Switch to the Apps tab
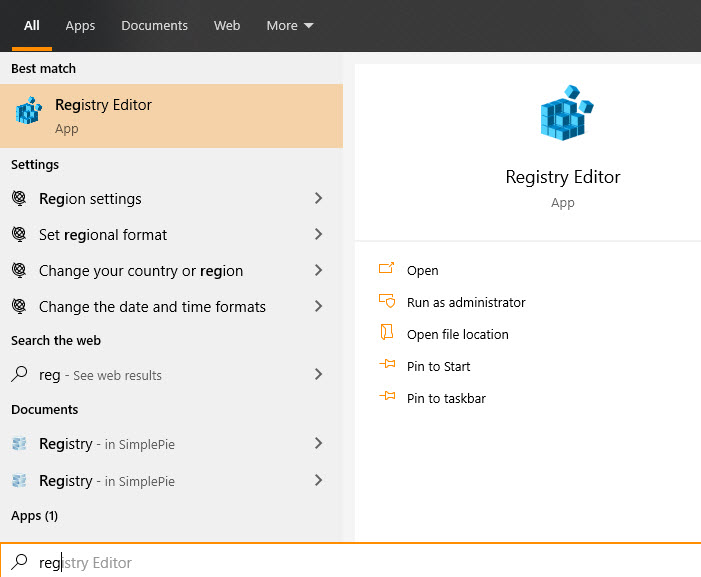Image resolution: width=701 pixels, height=577 pixels. pyautogui.click(x=80, y=25)
